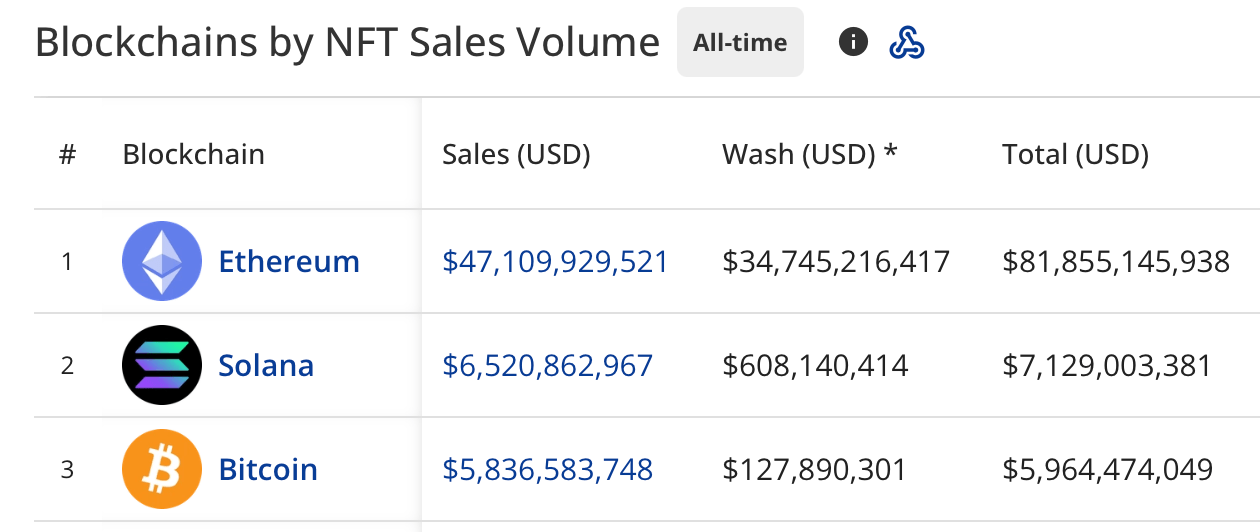This screenshot has width=1260, height=532.
Task: Open the Ethereum blockchain link
Action: coord(289,262)
